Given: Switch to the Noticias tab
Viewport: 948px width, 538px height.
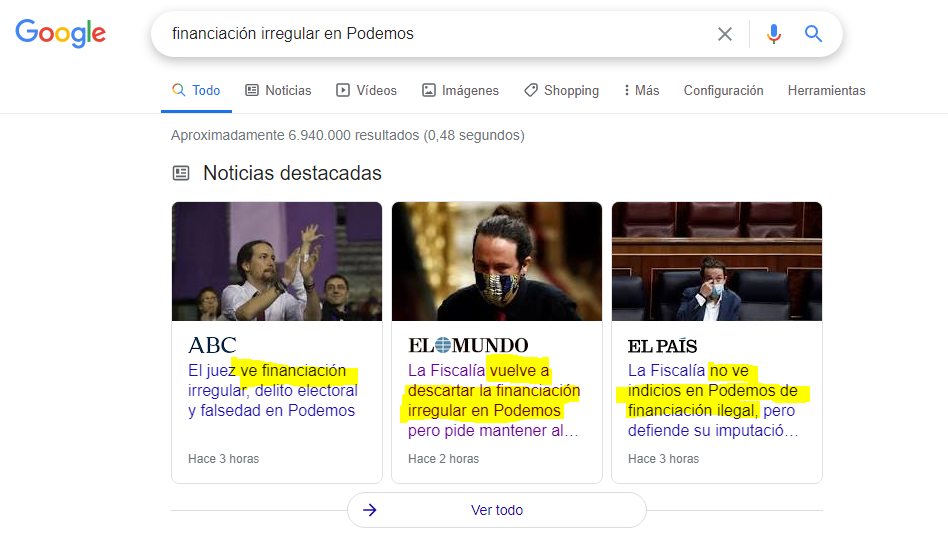Looking at the screenshot, I should [x=278, y=91].
